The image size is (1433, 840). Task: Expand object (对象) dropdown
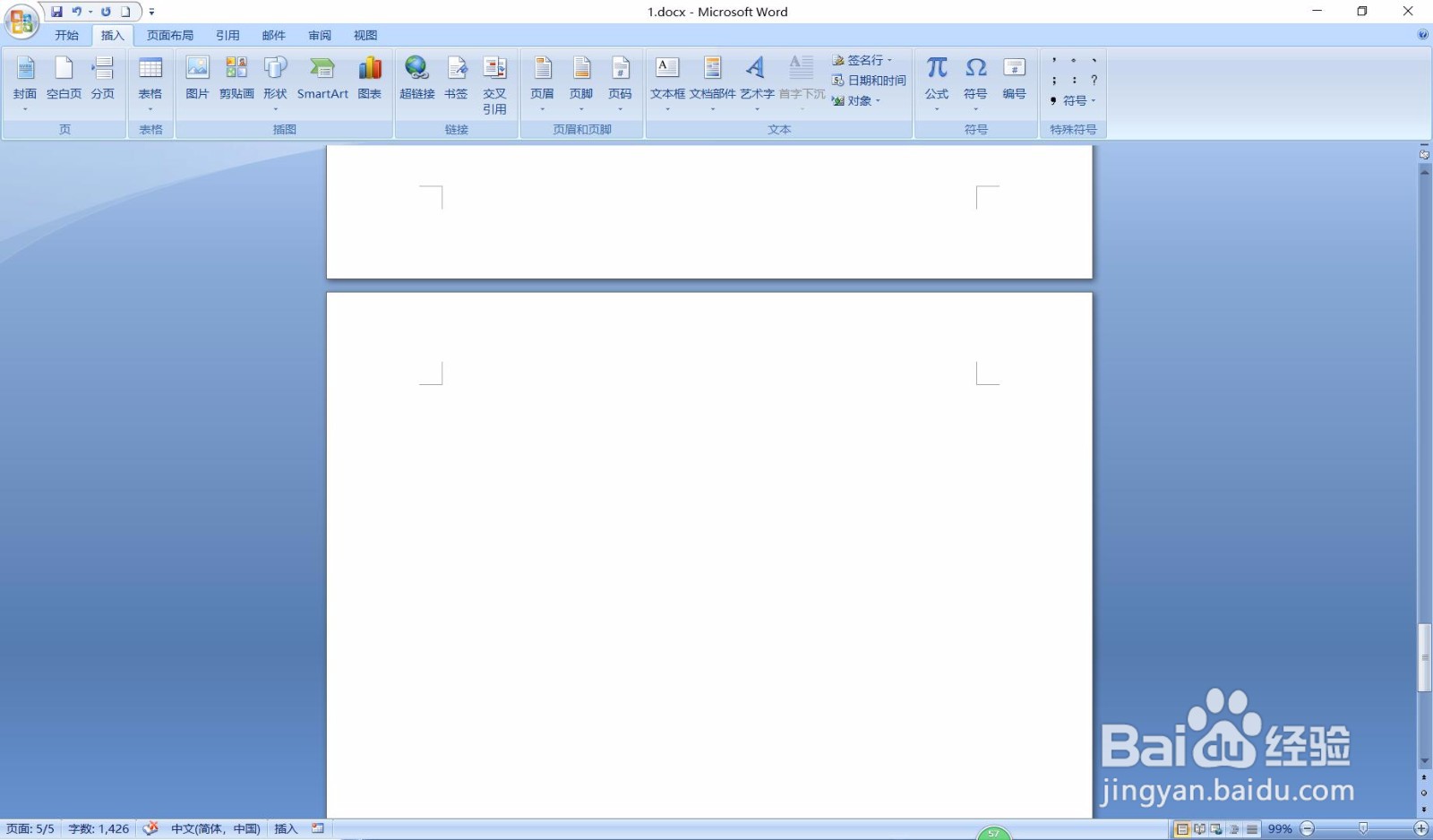[x=878, y=100]
